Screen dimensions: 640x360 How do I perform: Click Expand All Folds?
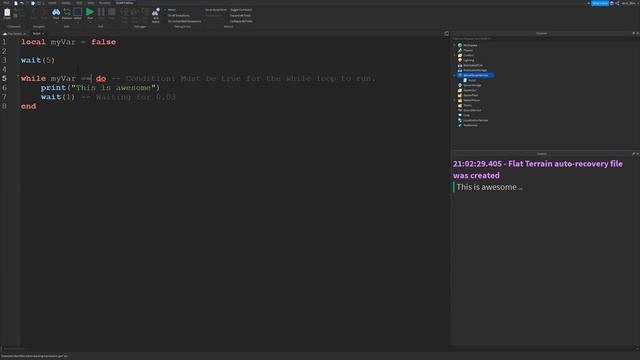pyautogui.click(x=240, y=16)
